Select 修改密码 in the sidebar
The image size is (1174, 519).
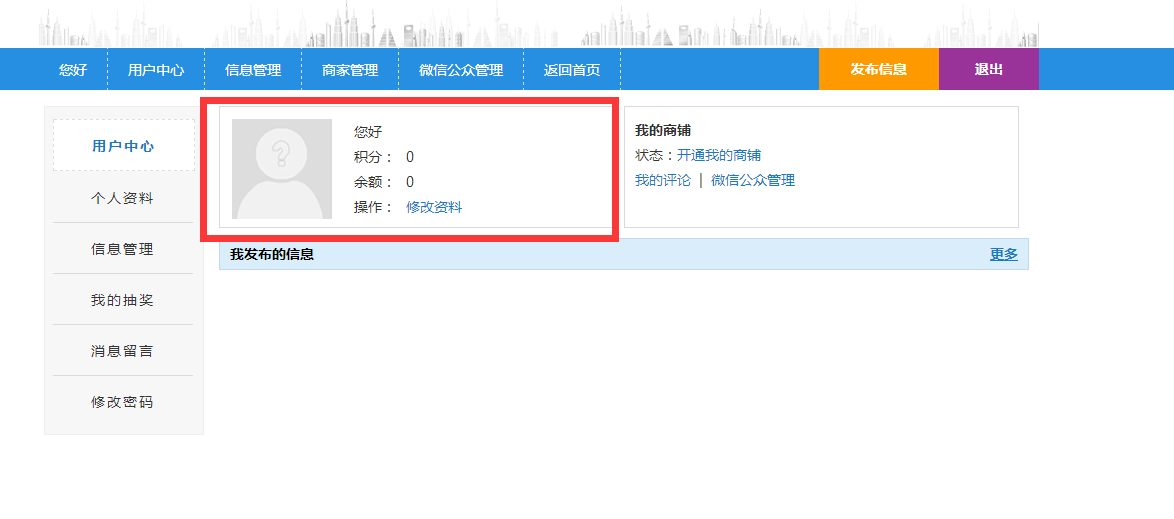(123, 402)
